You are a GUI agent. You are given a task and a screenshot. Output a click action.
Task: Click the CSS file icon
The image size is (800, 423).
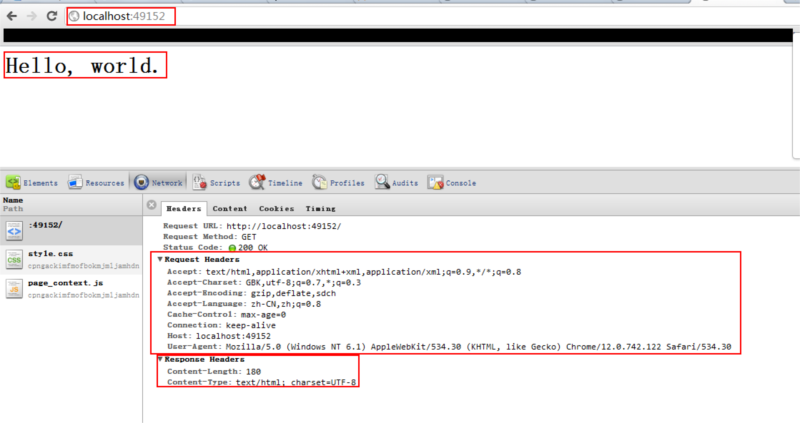click(x=14, y=259)
